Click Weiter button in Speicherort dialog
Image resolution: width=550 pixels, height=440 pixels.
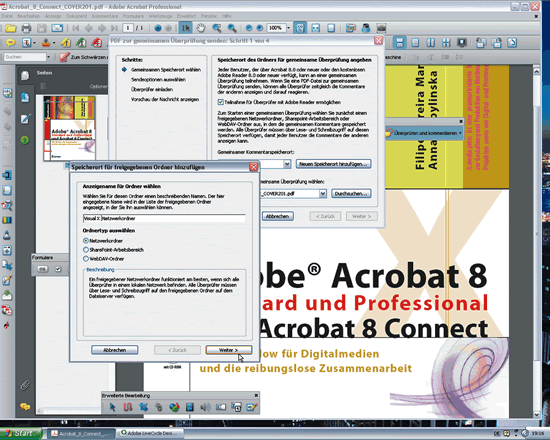click(x=229, y=350)
